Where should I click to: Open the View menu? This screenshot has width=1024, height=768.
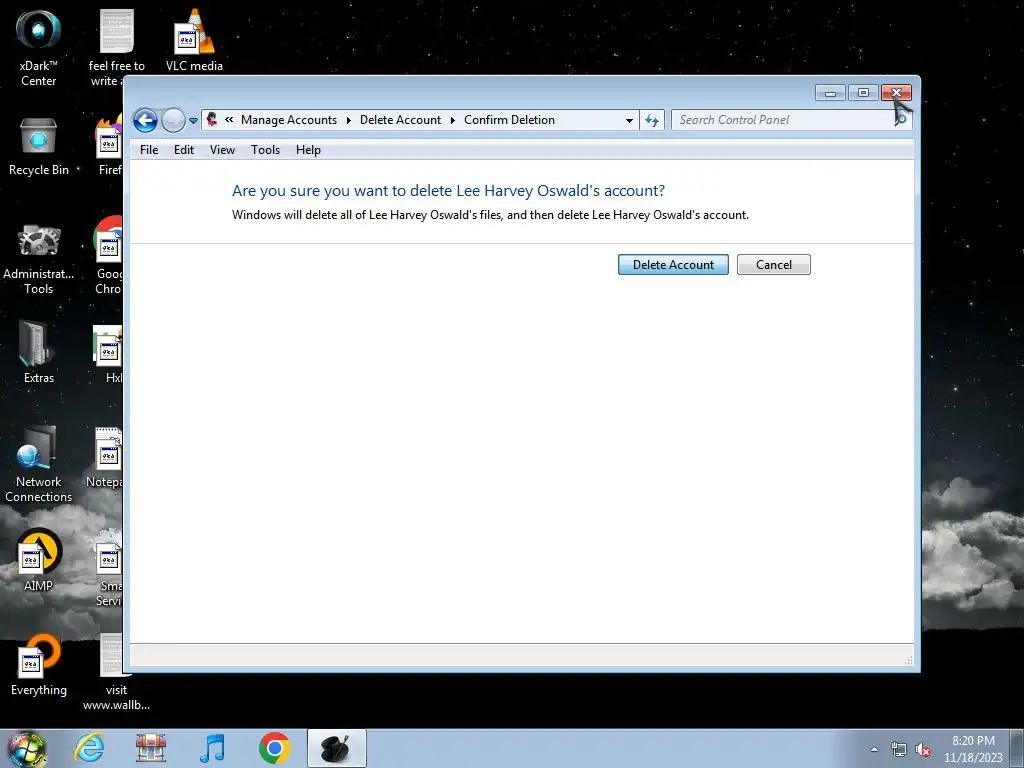pos(222,150)
